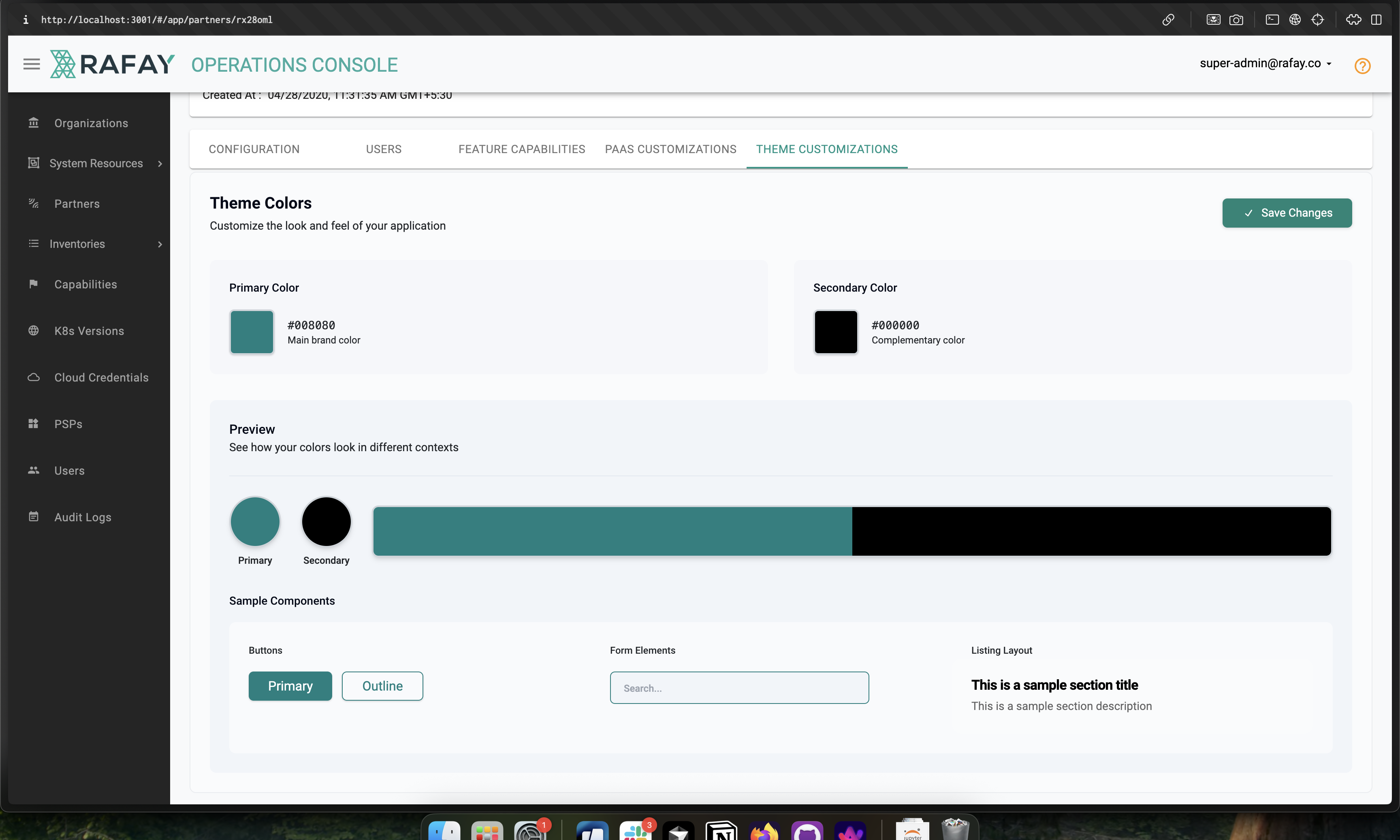Click the PSPs grid icon
The image size is (1400, 840).
pyautogui.click(x=33, y=423)
